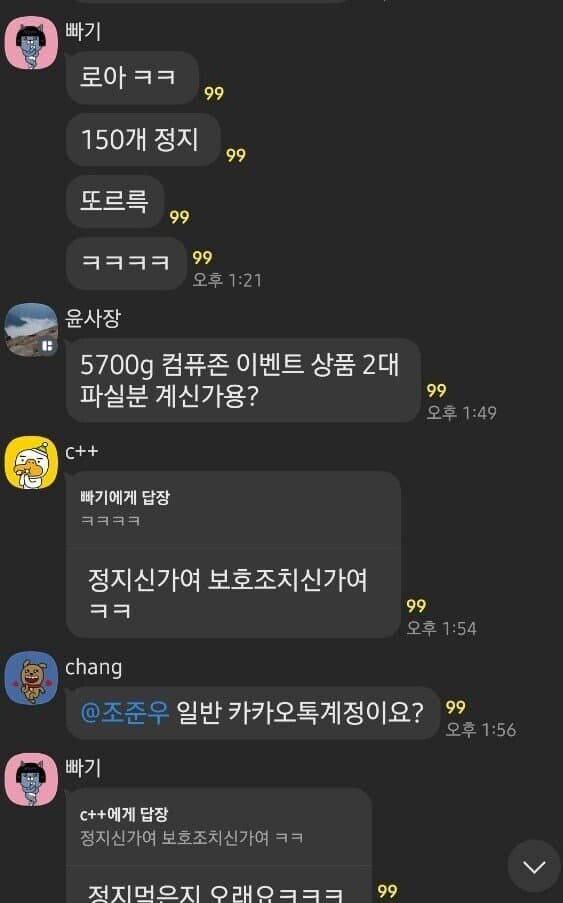Select the '5700g 컴퓨존 이벤트' message
The width and height of the screenshot is (563, 903).
pos(244,381)
